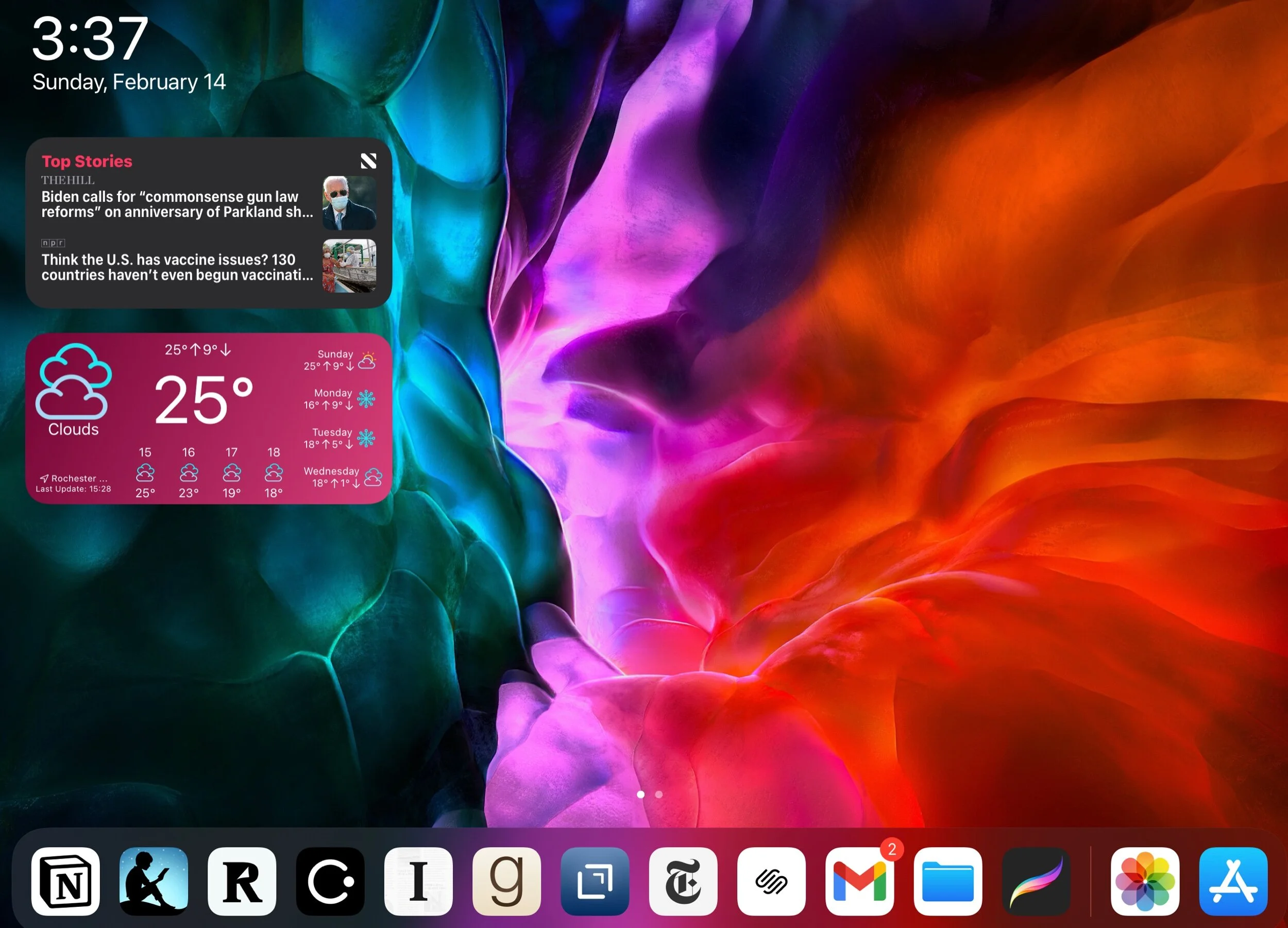This screenshot has width=1288, height=928.
Task: Open the Notion app in dock
Action: click(x=65, y=881)
